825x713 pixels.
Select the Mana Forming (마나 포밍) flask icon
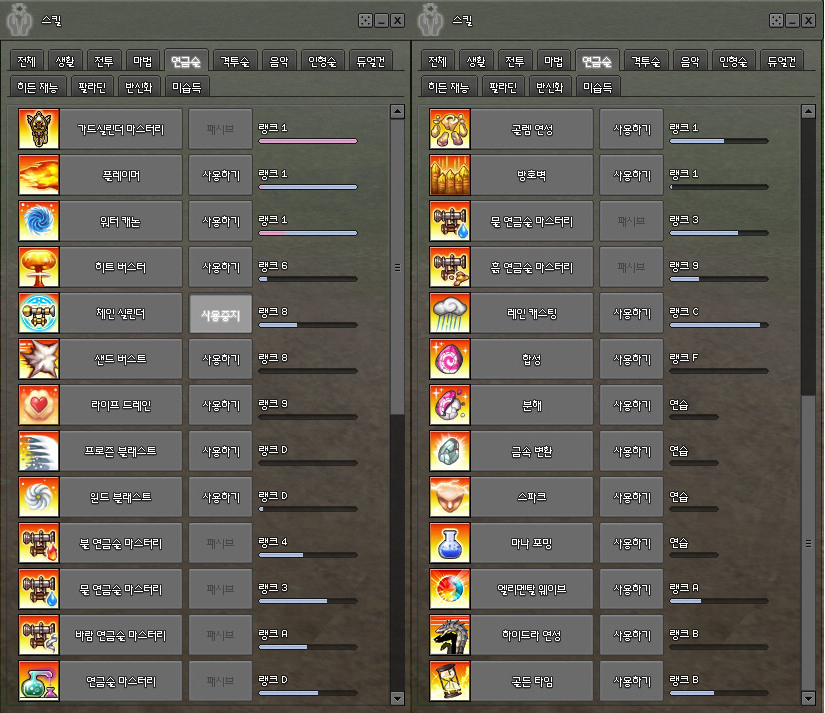[450, 543]
